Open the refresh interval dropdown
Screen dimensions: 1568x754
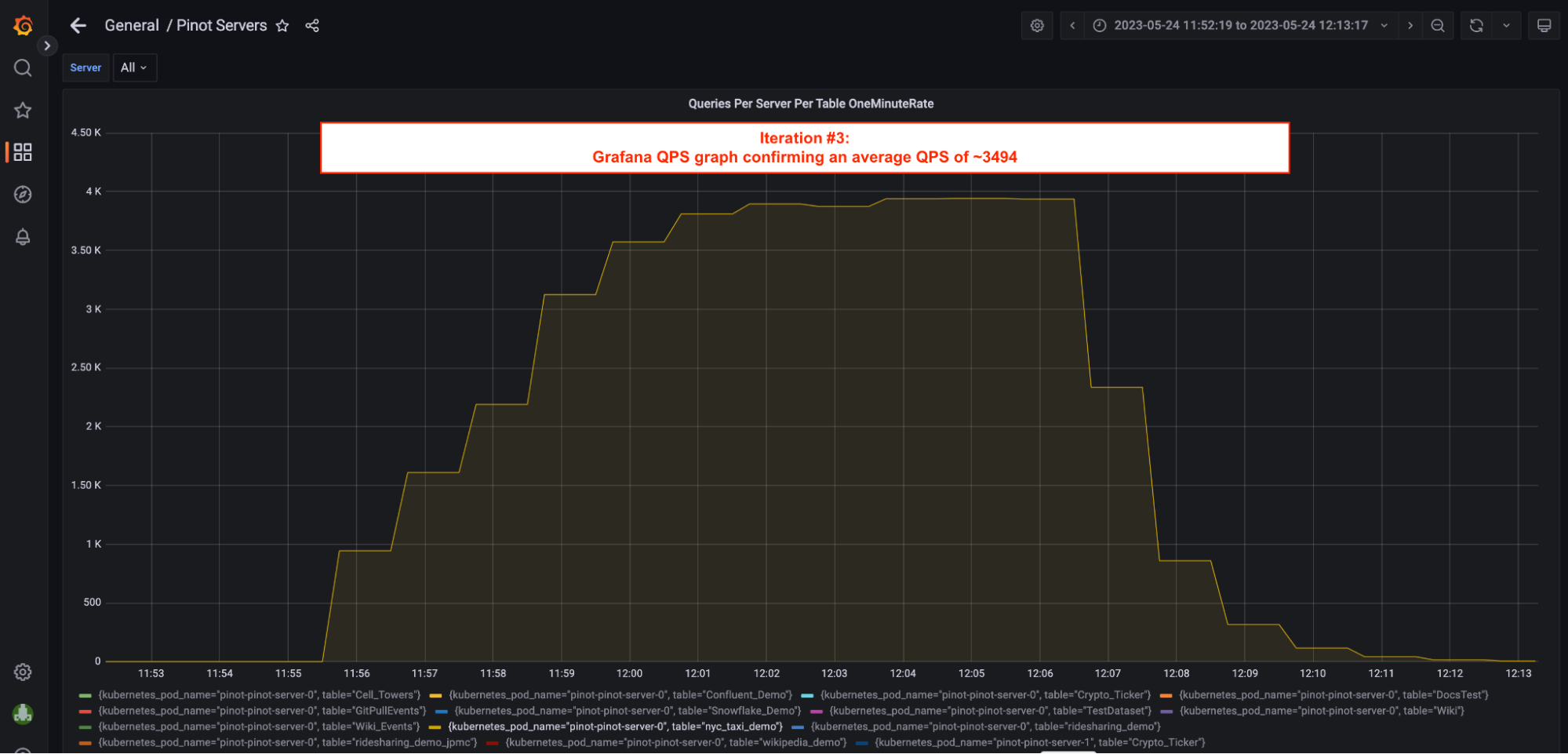(1506, 25)
